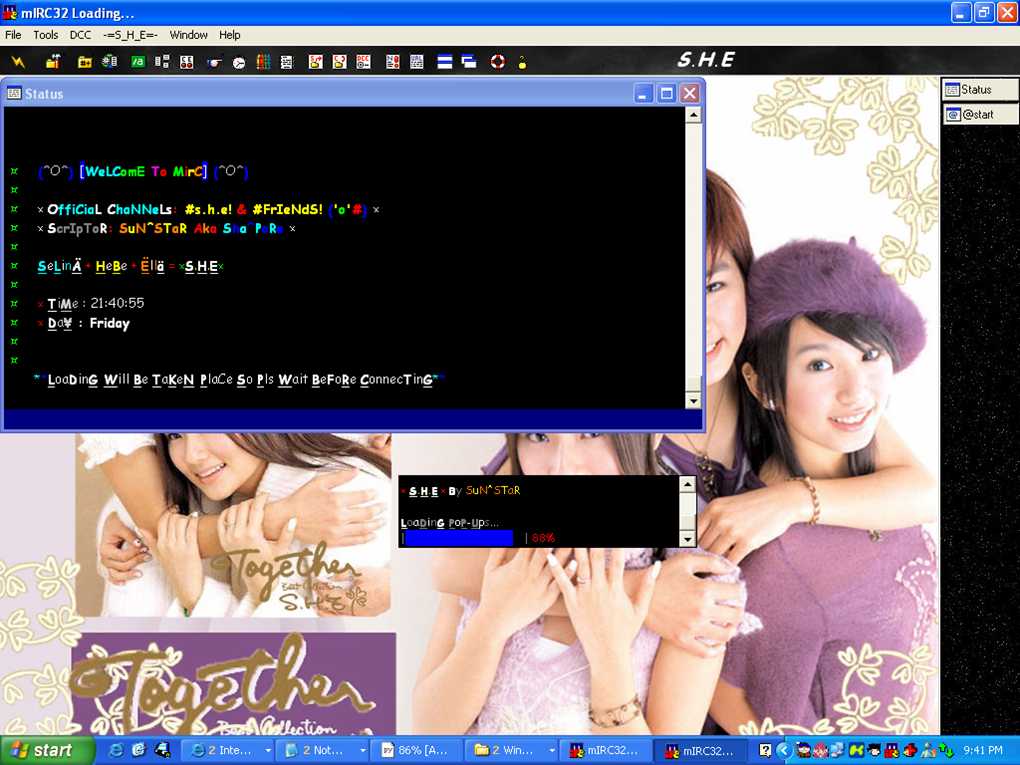Click the loading window scrollbar down arrow
1020x765 pixels.
(688, 539)
